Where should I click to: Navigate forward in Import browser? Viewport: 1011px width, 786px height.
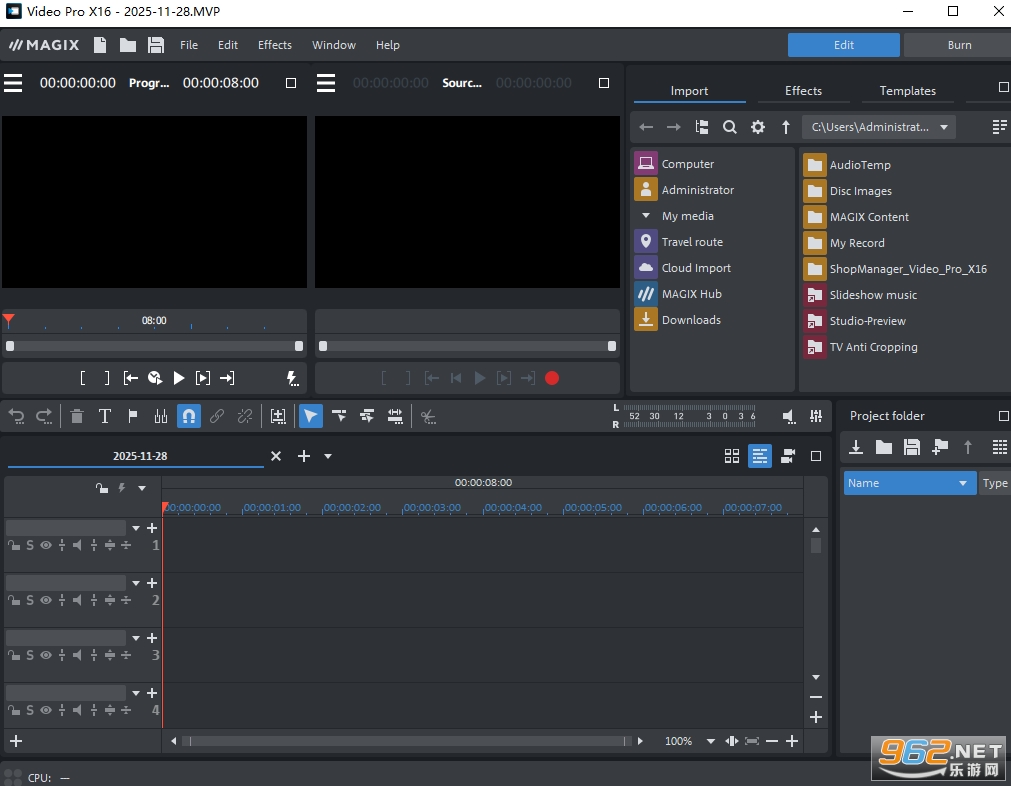point(674,127)
